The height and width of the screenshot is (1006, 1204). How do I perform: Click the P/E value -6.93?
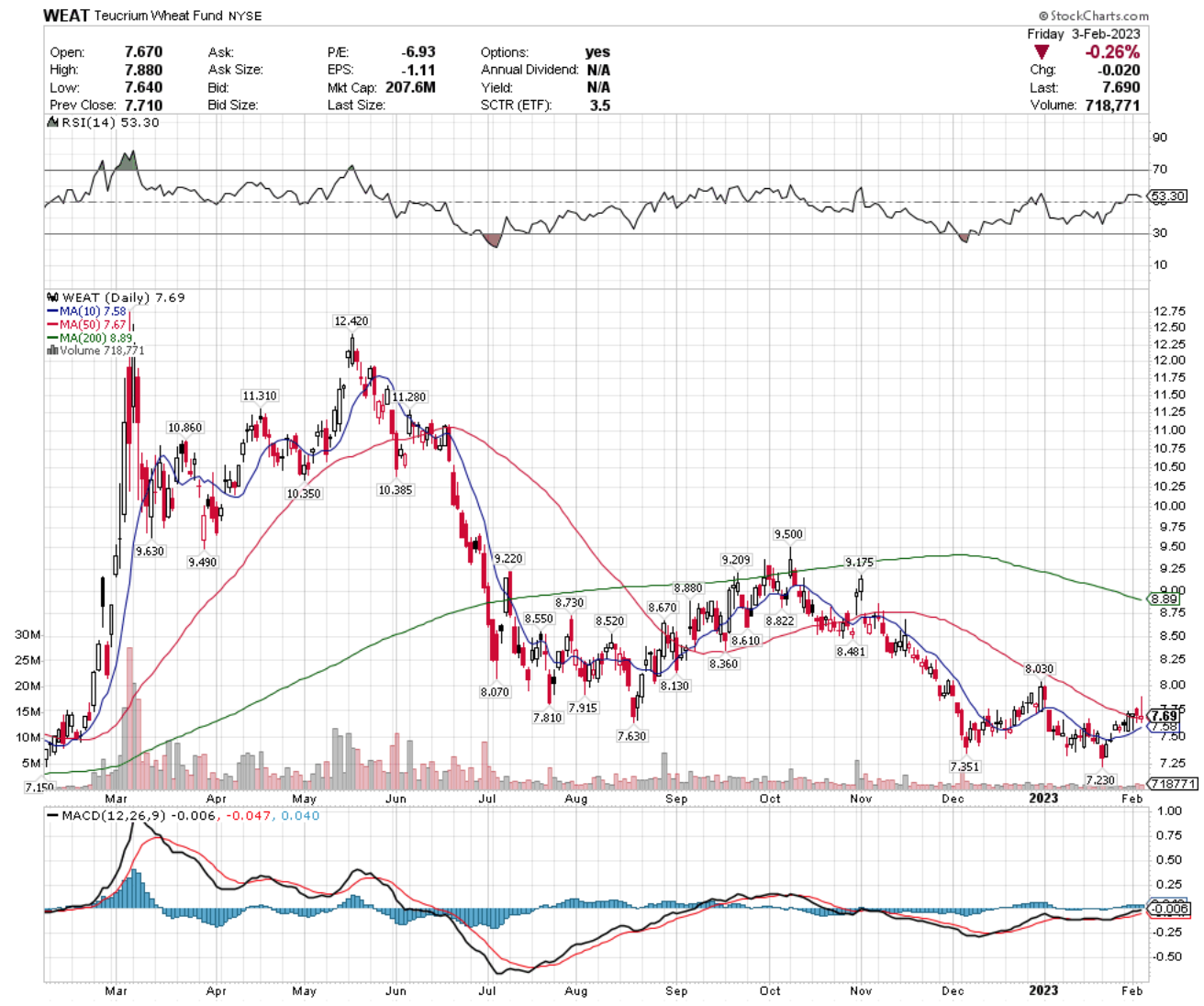coord(418,52)
